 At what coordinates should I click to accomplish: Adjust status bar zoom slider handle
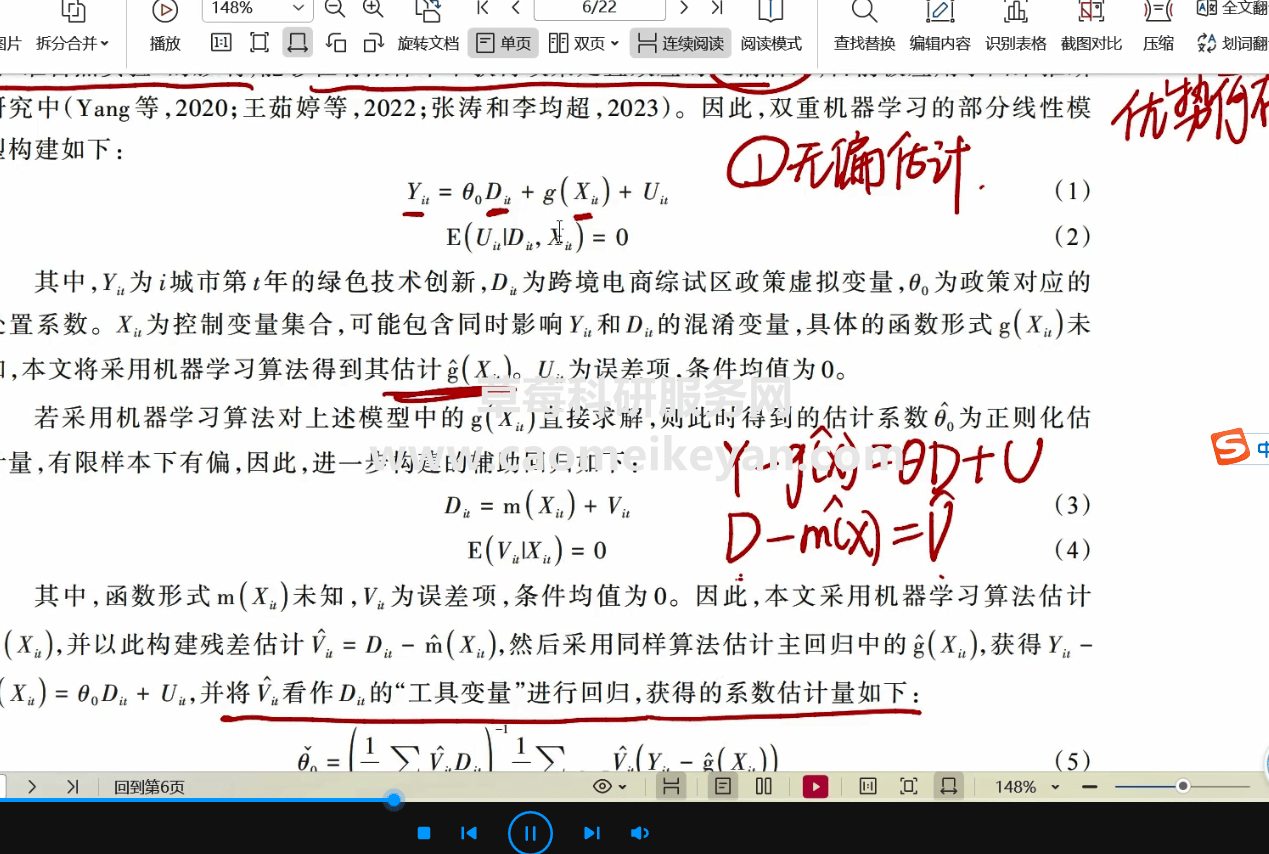(x=1183, y=787)
